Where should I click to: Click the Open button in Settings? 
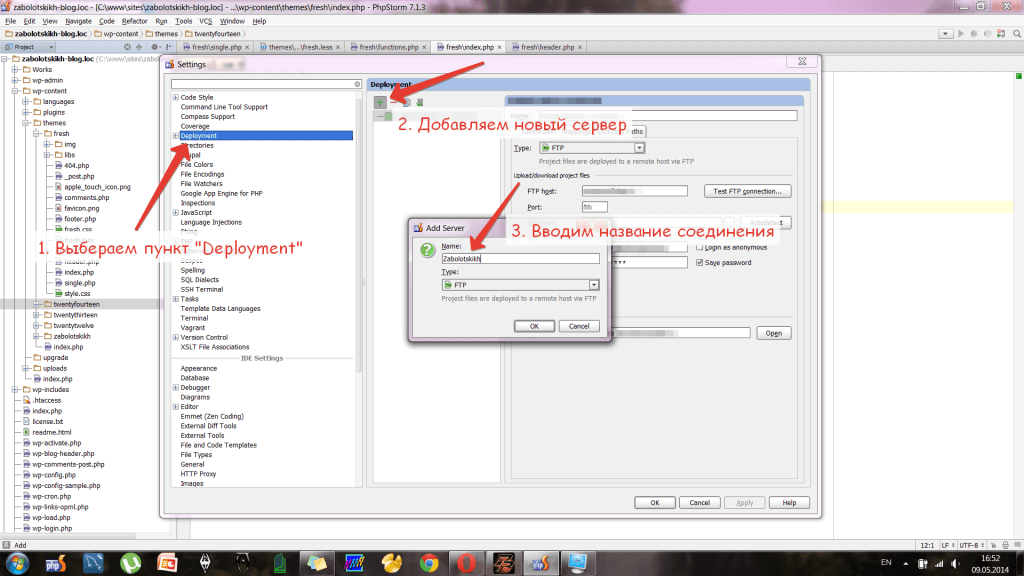click(773, 333)
